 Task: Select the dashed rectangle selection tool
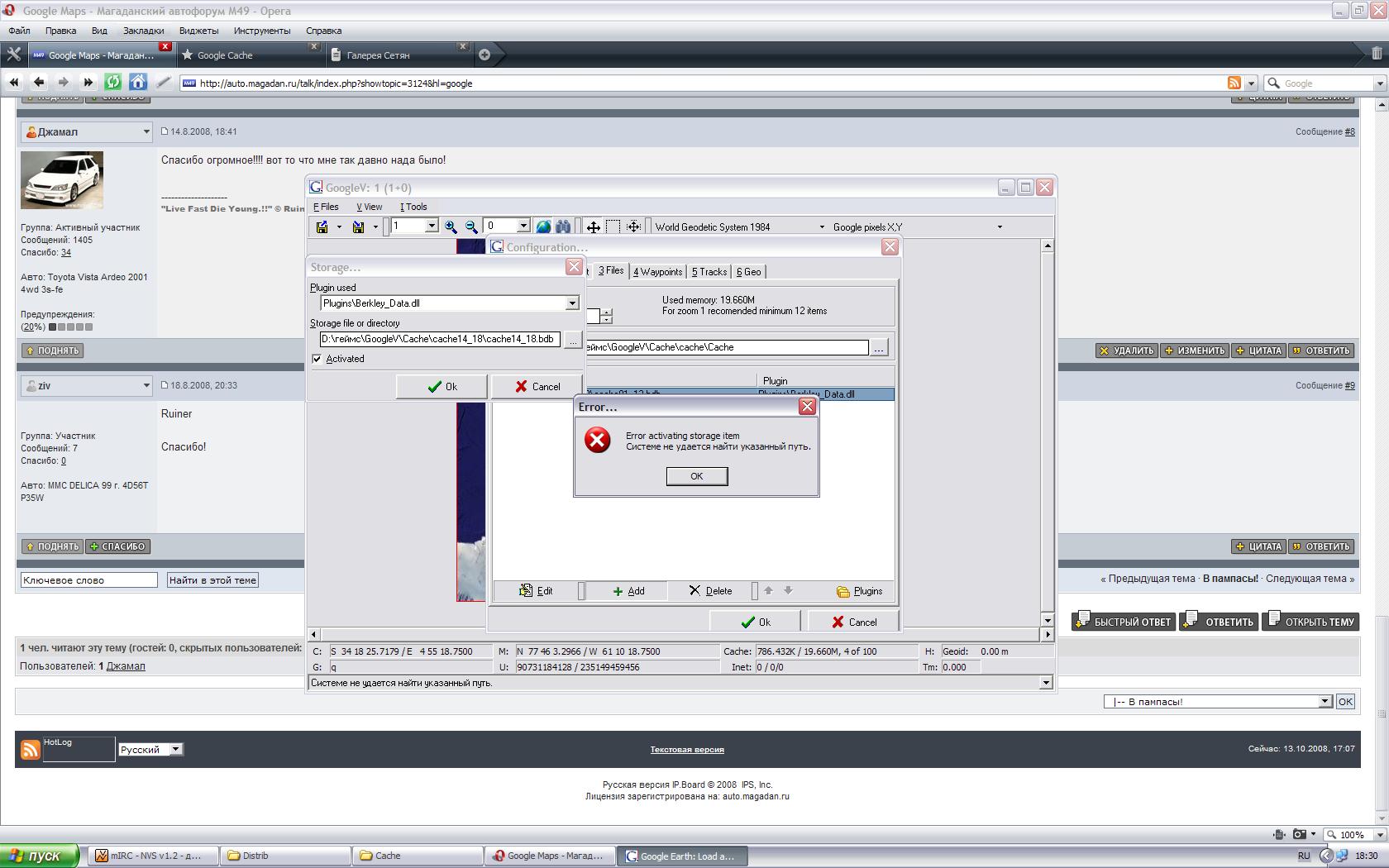[613, 227]
